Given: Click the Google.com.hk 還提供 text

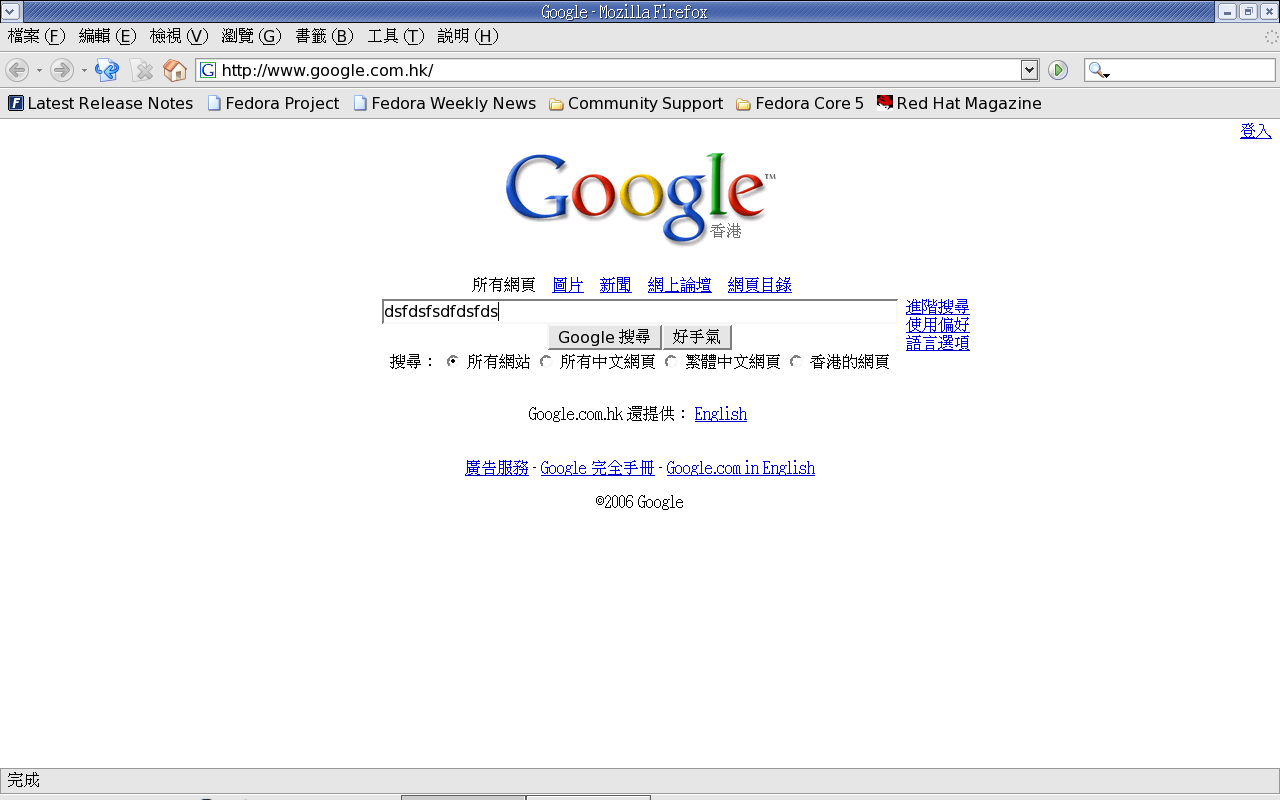Looking at the screenshot, I should [x=608, y=414].
